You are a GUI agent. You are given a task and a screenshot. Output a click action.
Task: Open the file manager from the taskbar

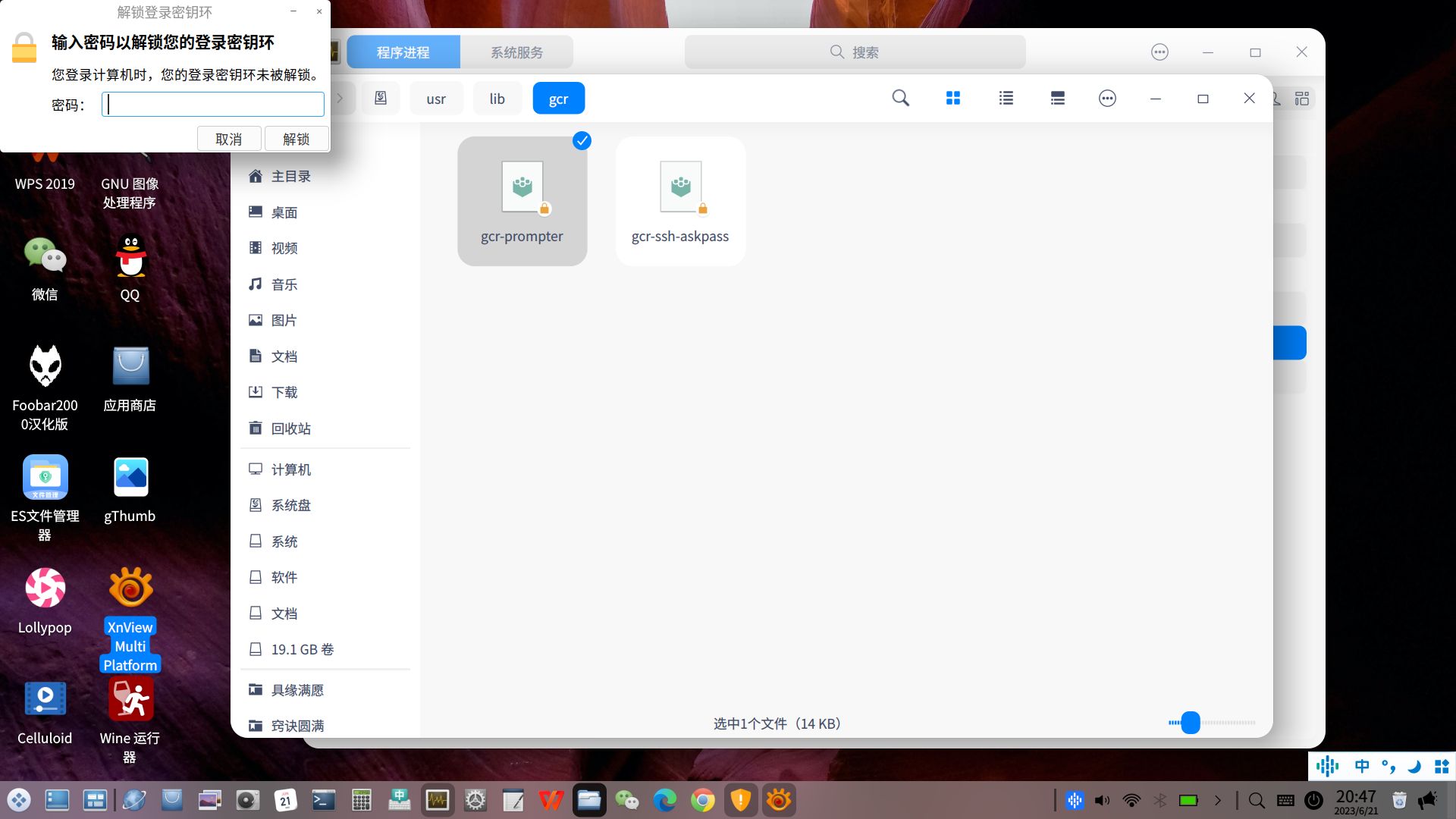(589, 800)
